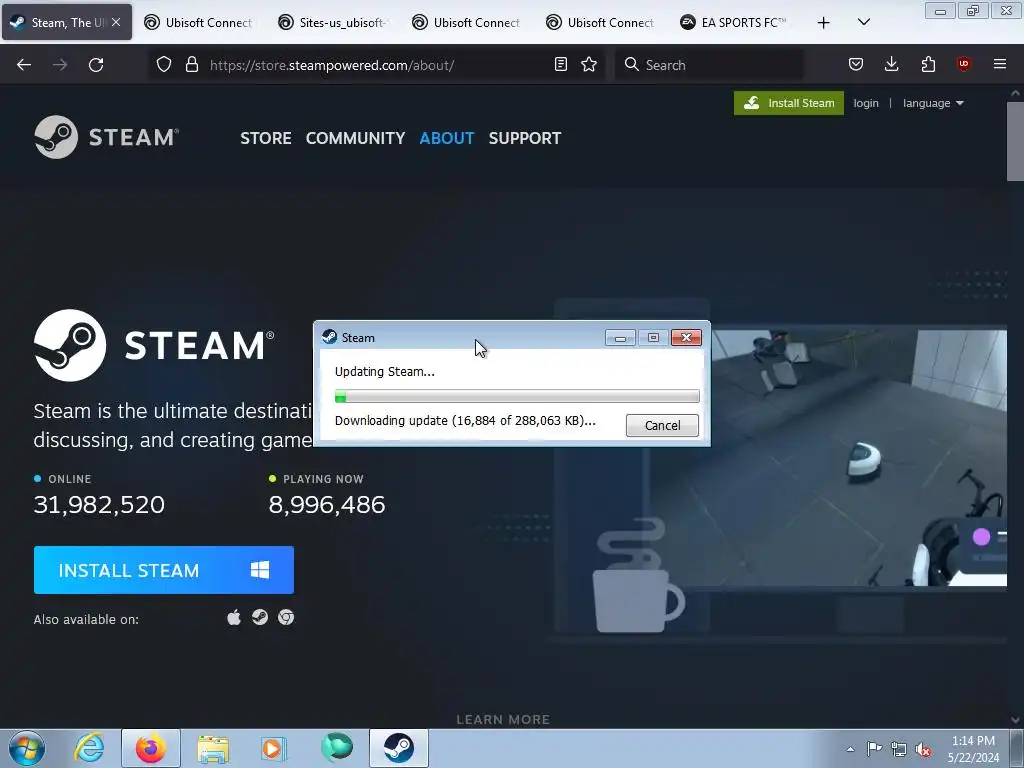Go back with the browser back arrow
This screenshot has height=768, width=1024.
[x=24, y=65]
